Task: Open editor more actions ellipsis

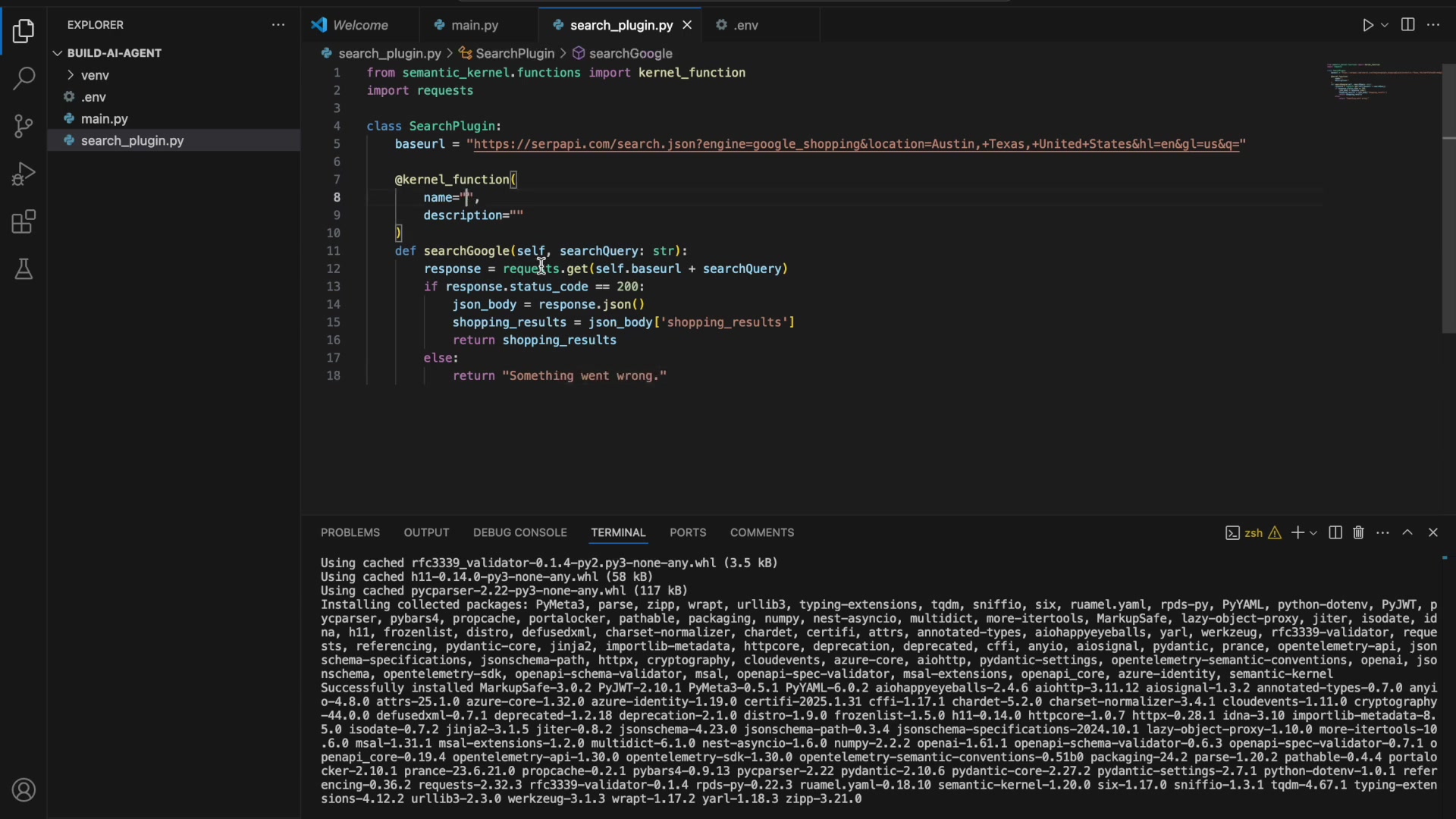Action: click(1433, 25)
